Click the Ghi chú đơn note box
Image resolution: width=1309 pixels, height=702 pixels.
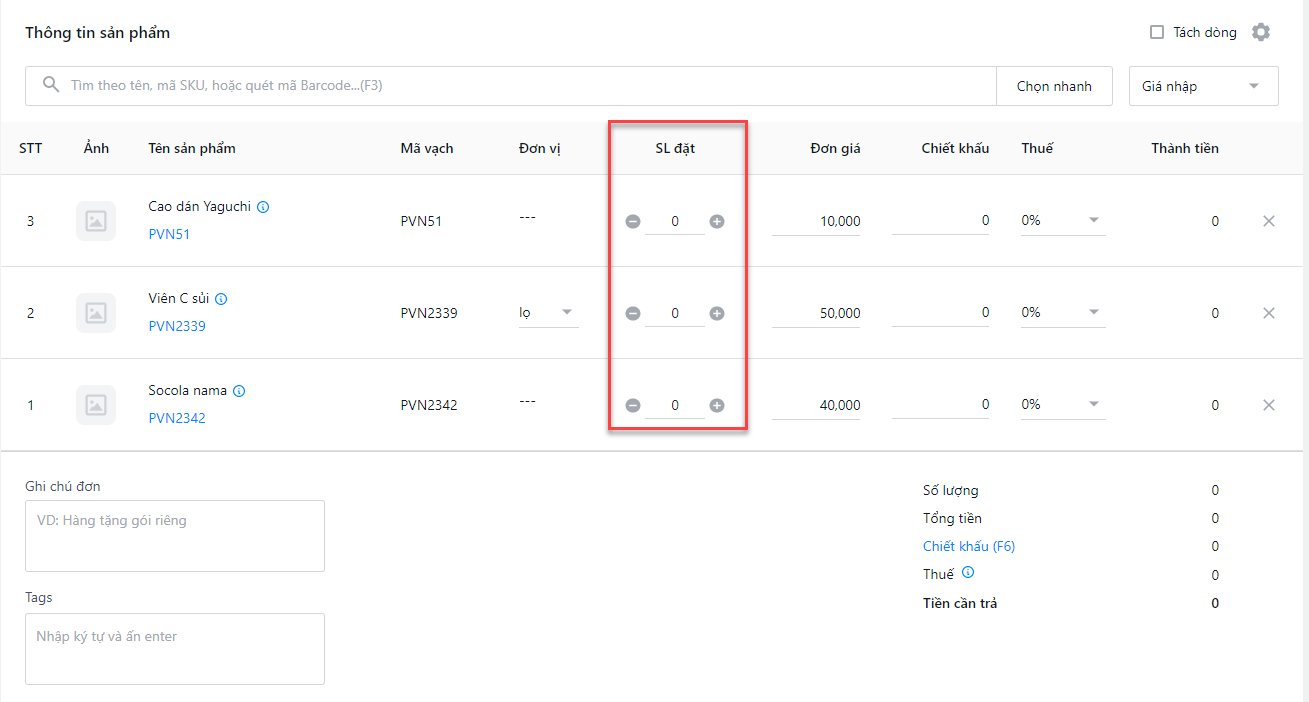click(x=175, y=536)
